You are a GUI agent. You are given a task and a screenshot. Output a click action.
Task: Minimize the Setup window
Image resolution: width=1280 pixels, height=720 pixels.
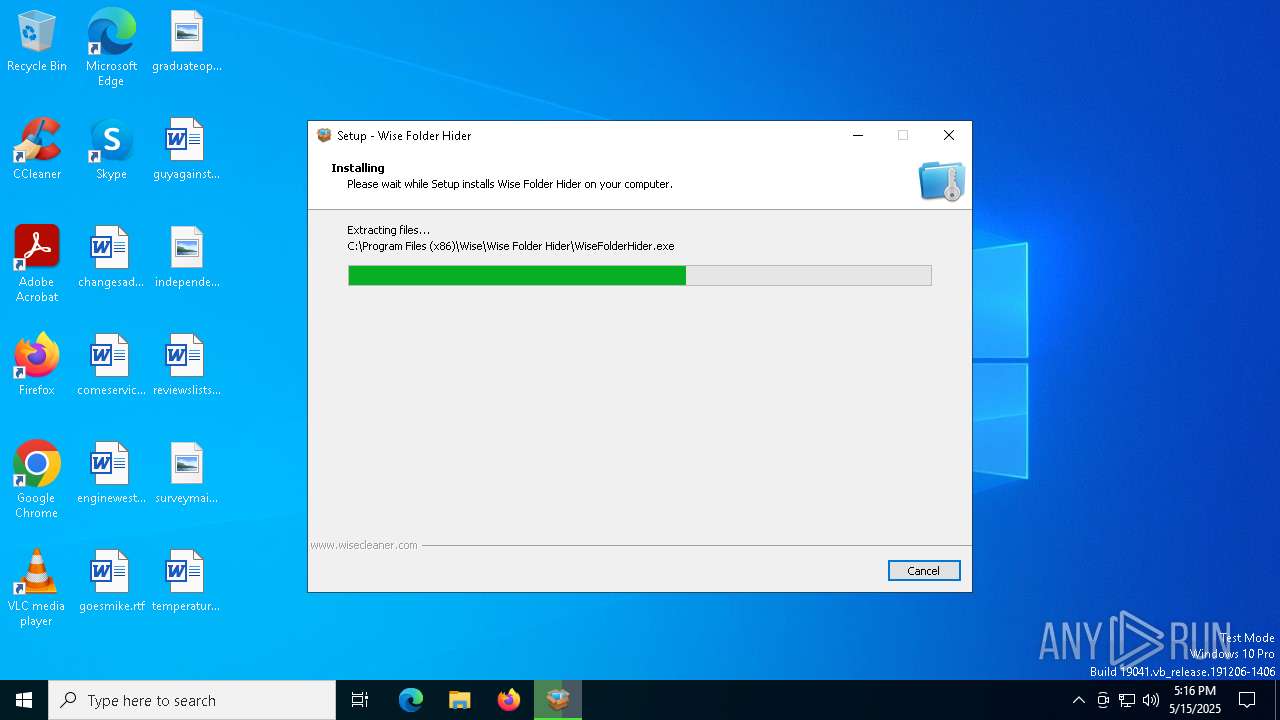pyautogui.click(x=857, y=135)
